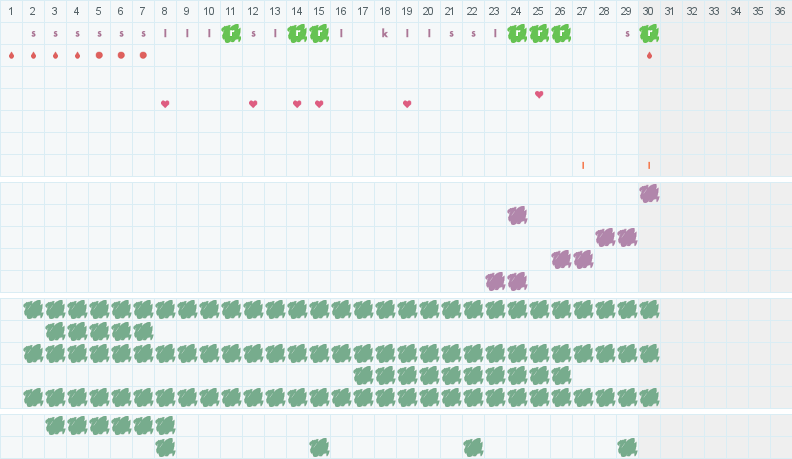This screenshot has width=792, height=459.
Task: Select the day 31 header cell
Action: point(671,11)
